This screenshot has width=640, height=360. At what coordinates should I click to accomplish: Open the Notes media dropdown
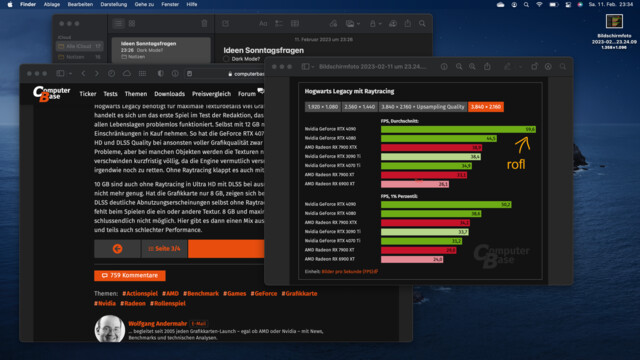point(353,24)
